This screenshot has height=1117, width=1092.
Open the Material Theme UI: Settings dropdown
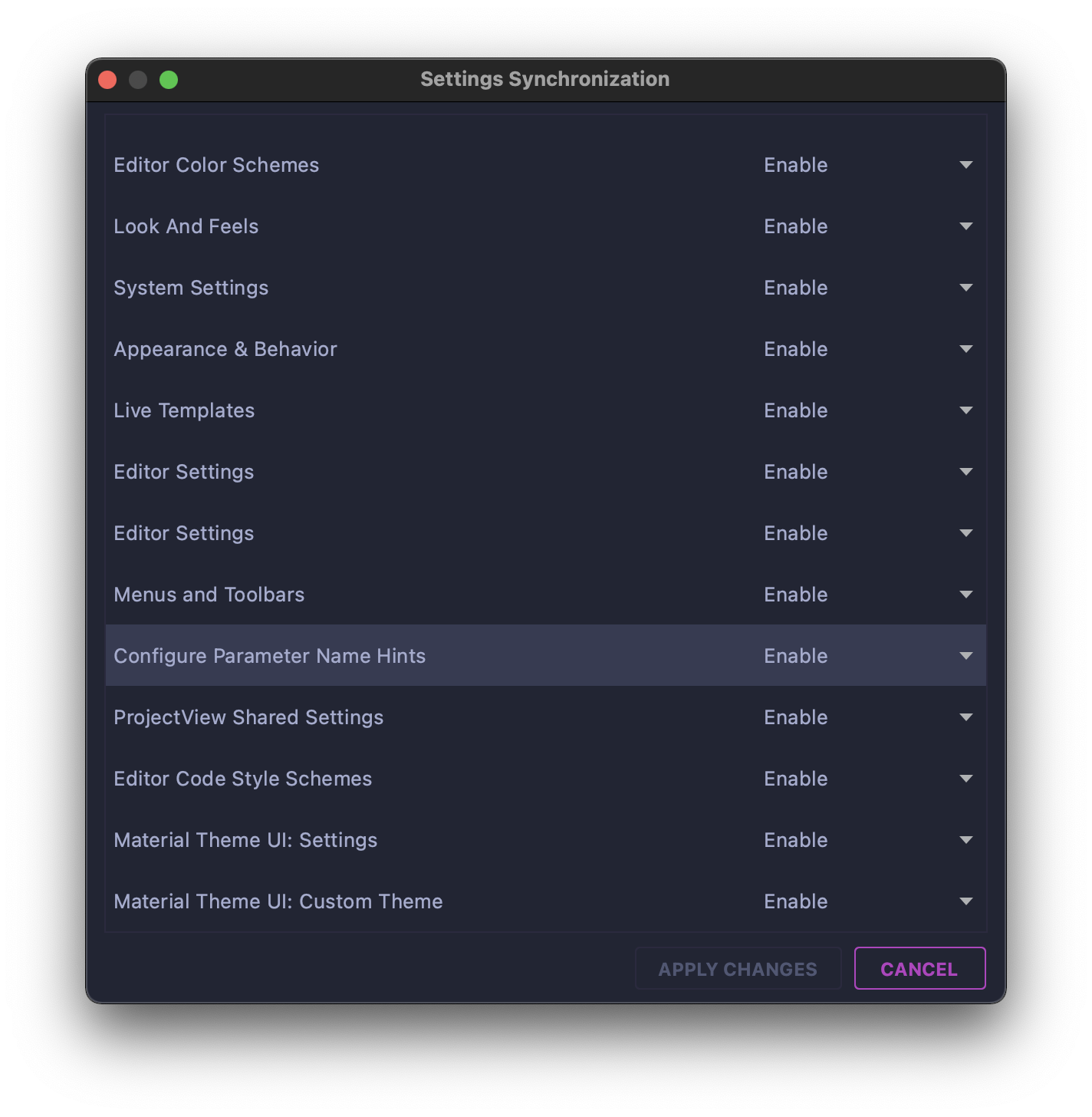[966, 839]
